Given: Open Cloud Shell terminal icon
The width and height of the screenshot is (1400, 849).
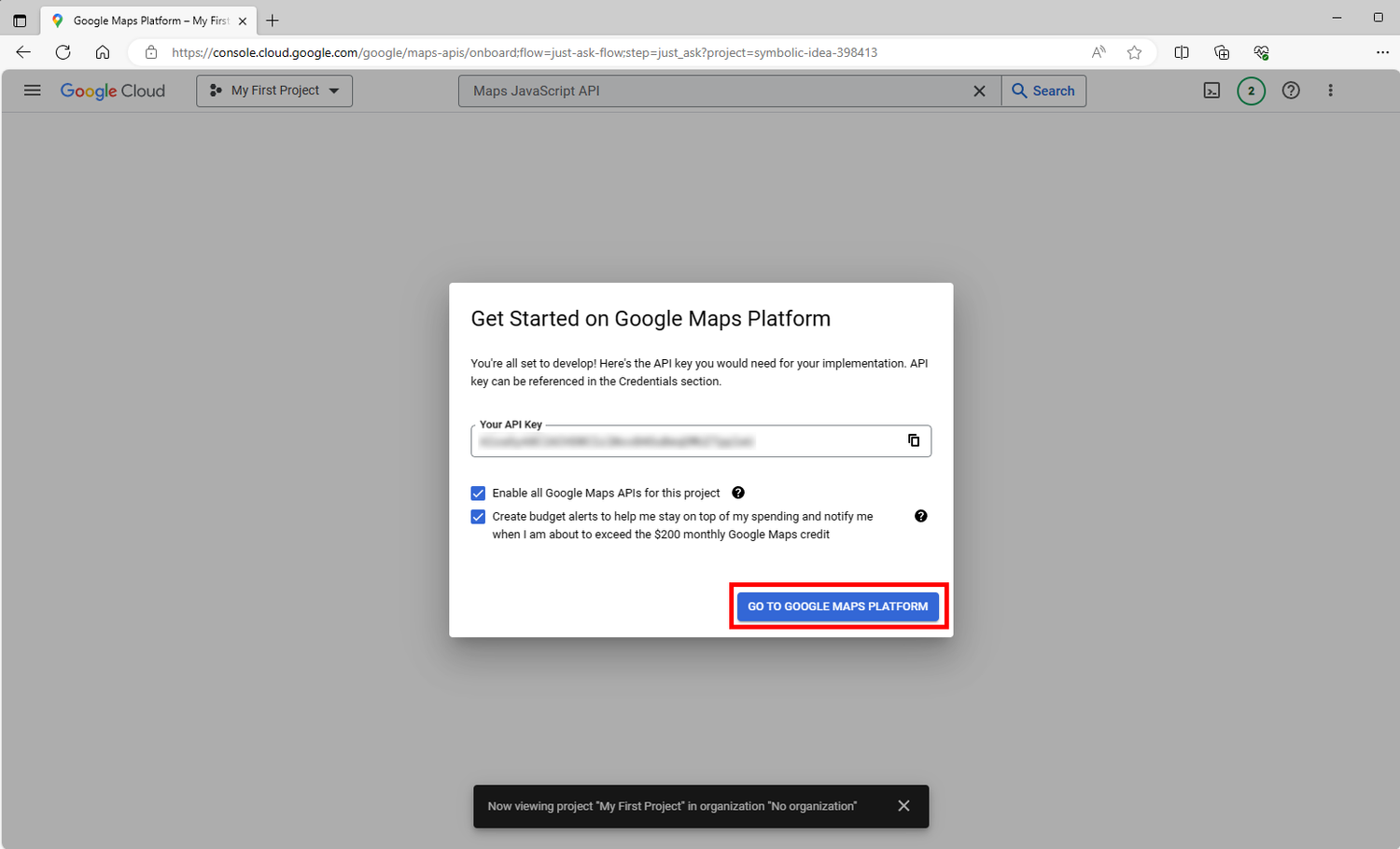Looking at the screenshot, I should click(x=1211, y=90).
